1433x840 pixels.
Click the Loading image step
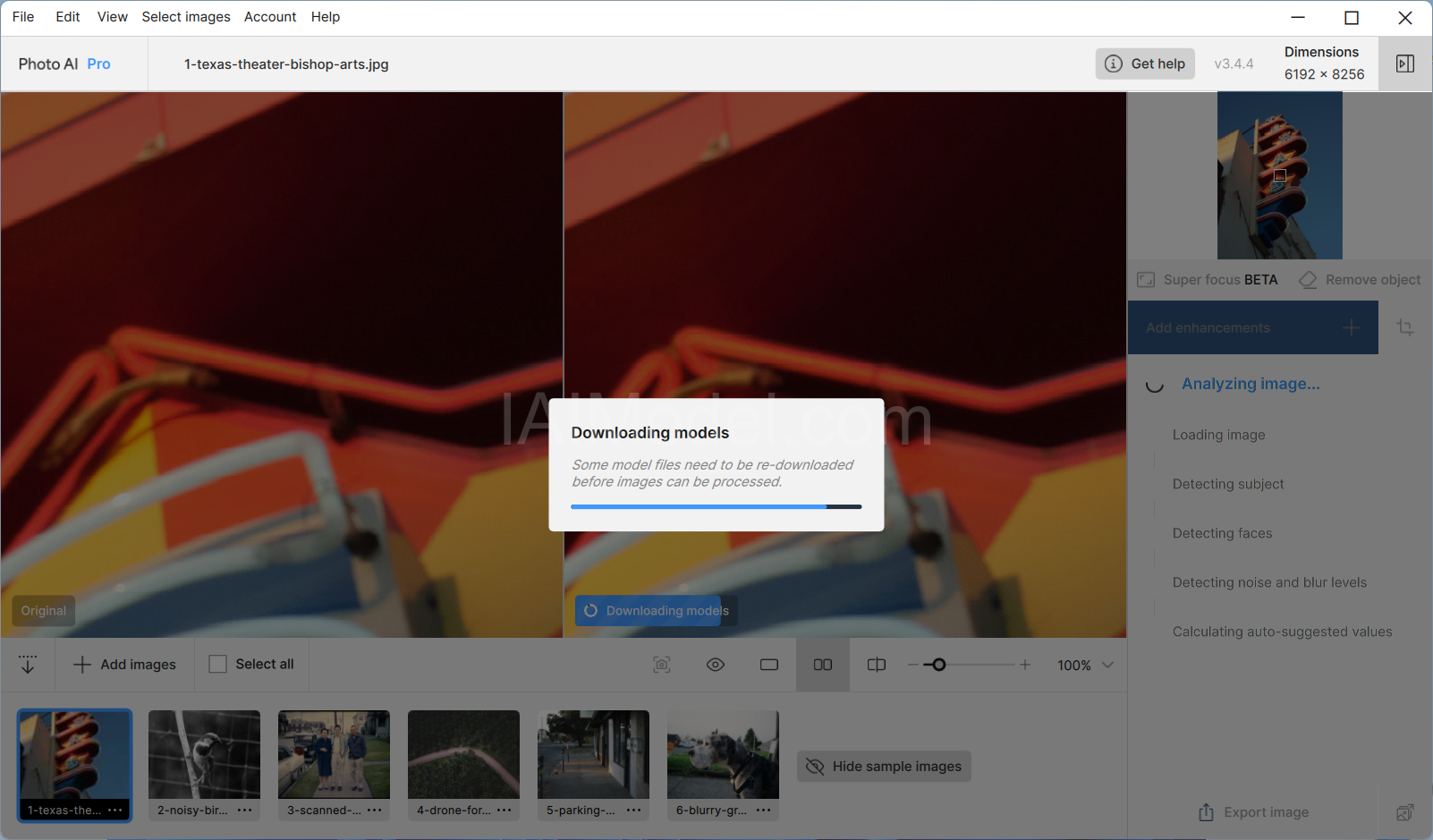pyautogui.click(x=1218, y=435)
